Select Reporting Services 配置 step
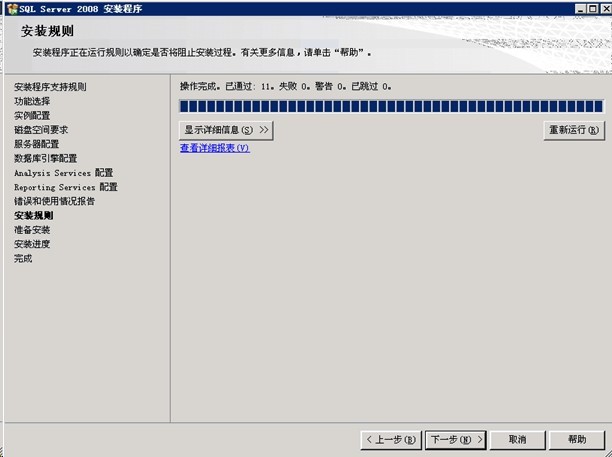Image resolution: width=612 pixels, height=457 pixels. tap(66, 187)
